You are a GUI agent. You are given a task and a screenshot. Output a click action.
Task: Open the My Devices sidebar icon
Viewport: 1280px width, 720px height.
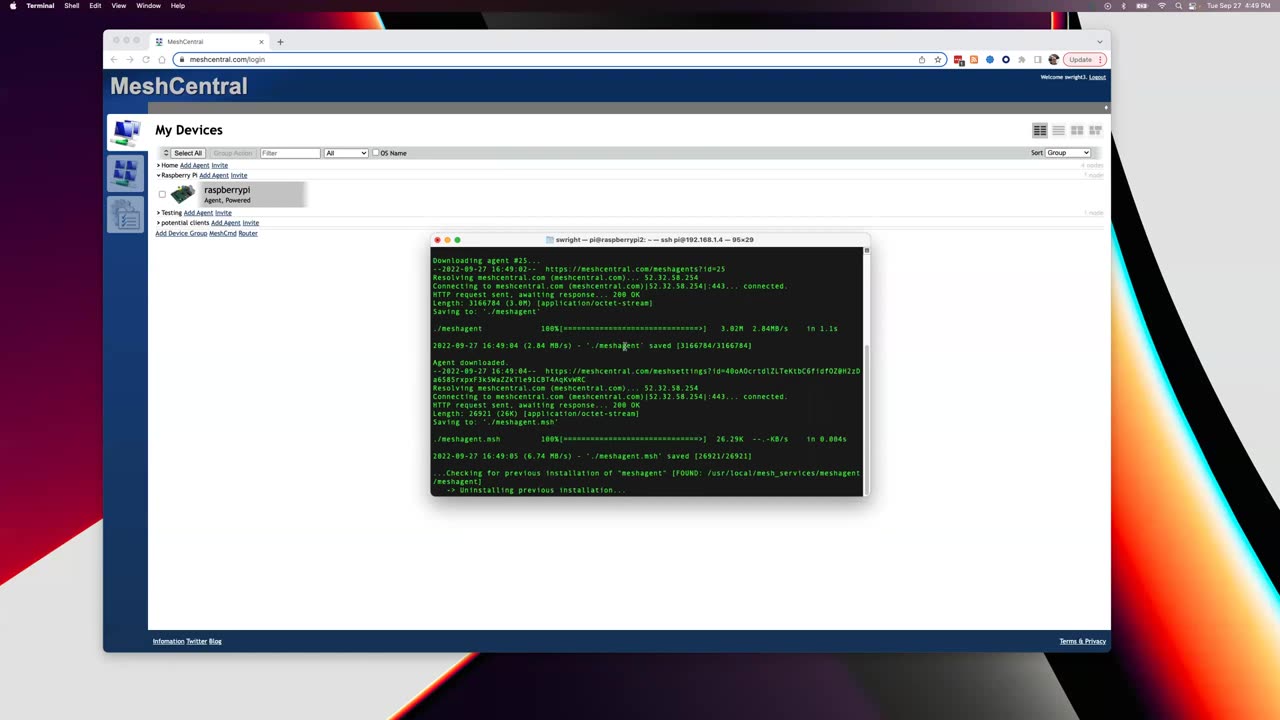126,132
